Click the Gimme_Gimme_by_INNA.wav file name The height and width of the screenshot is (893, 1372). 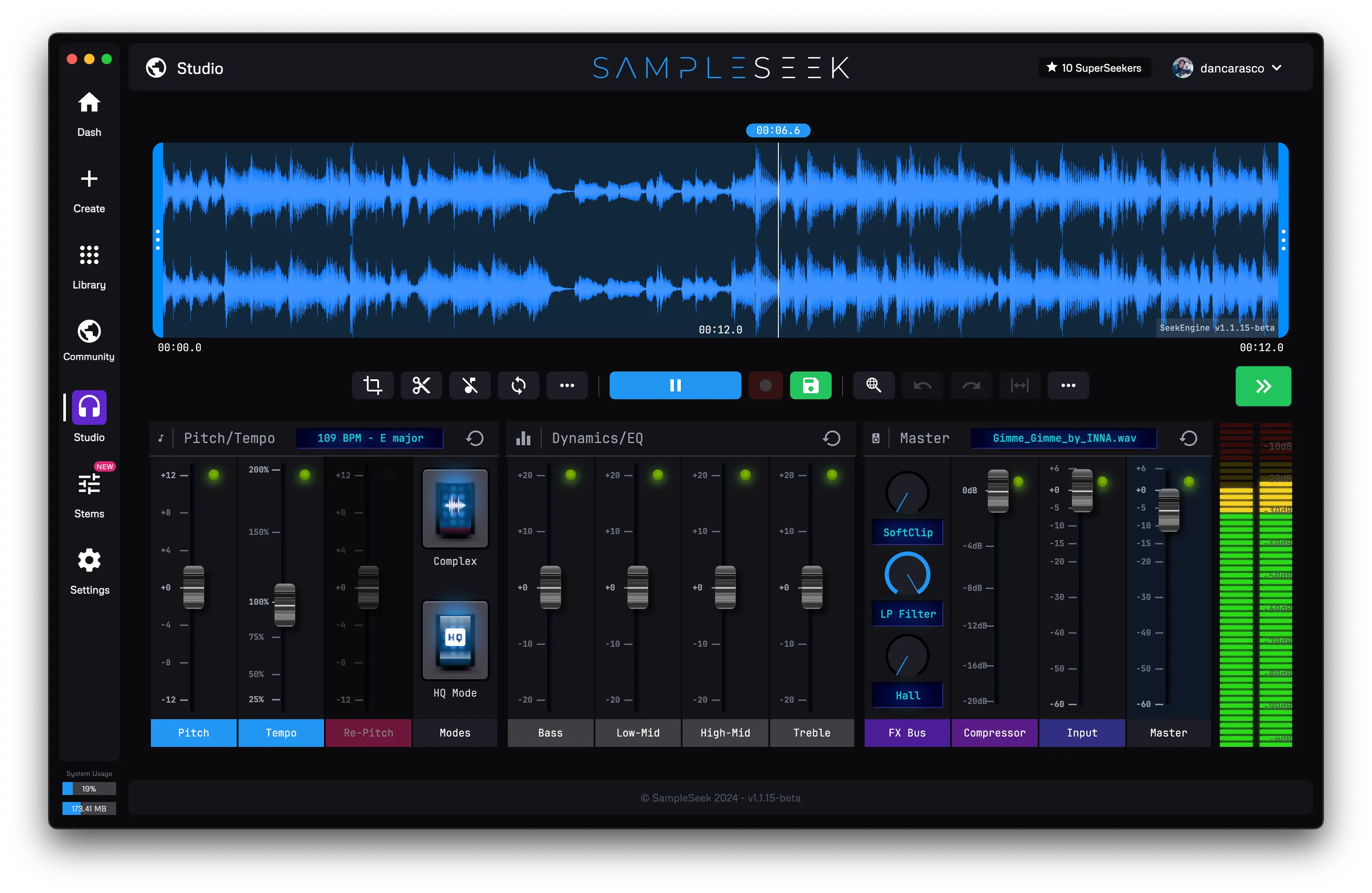[1064, 438]
